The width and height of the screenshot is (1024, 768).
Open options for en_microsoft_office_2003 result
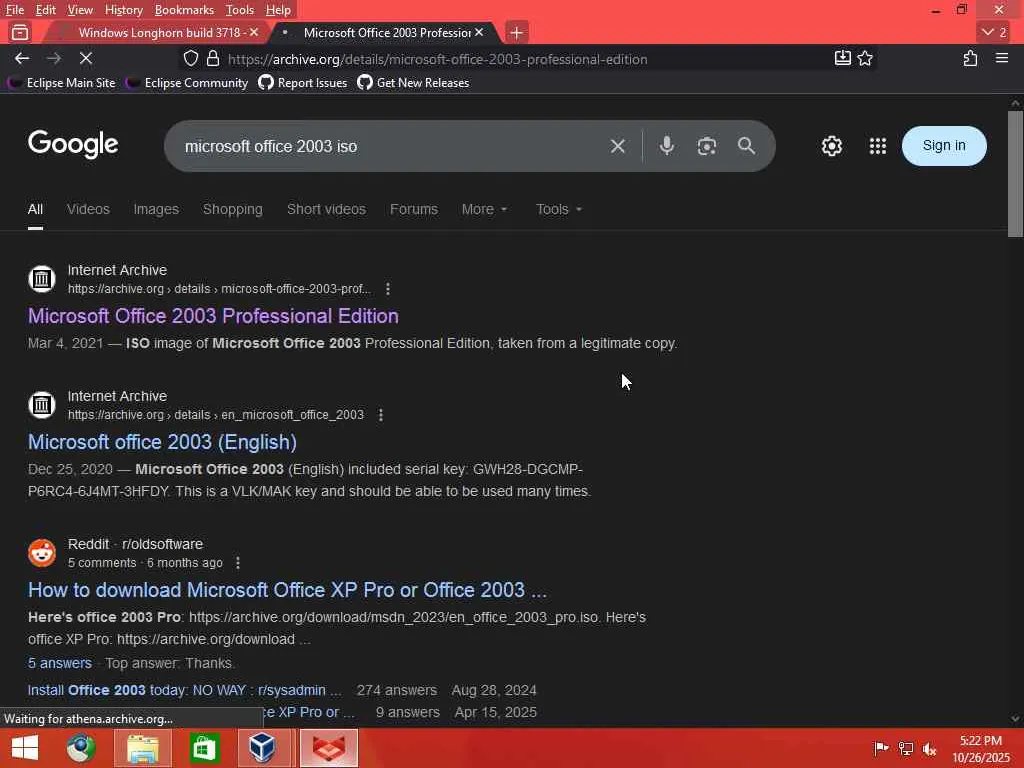(381, 415)
